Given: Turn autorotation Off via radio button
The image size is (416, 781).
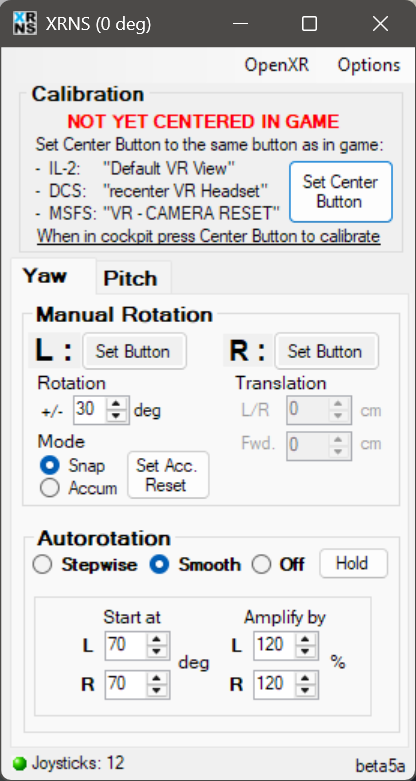Looking at the screenshot, I should [261, 565].
